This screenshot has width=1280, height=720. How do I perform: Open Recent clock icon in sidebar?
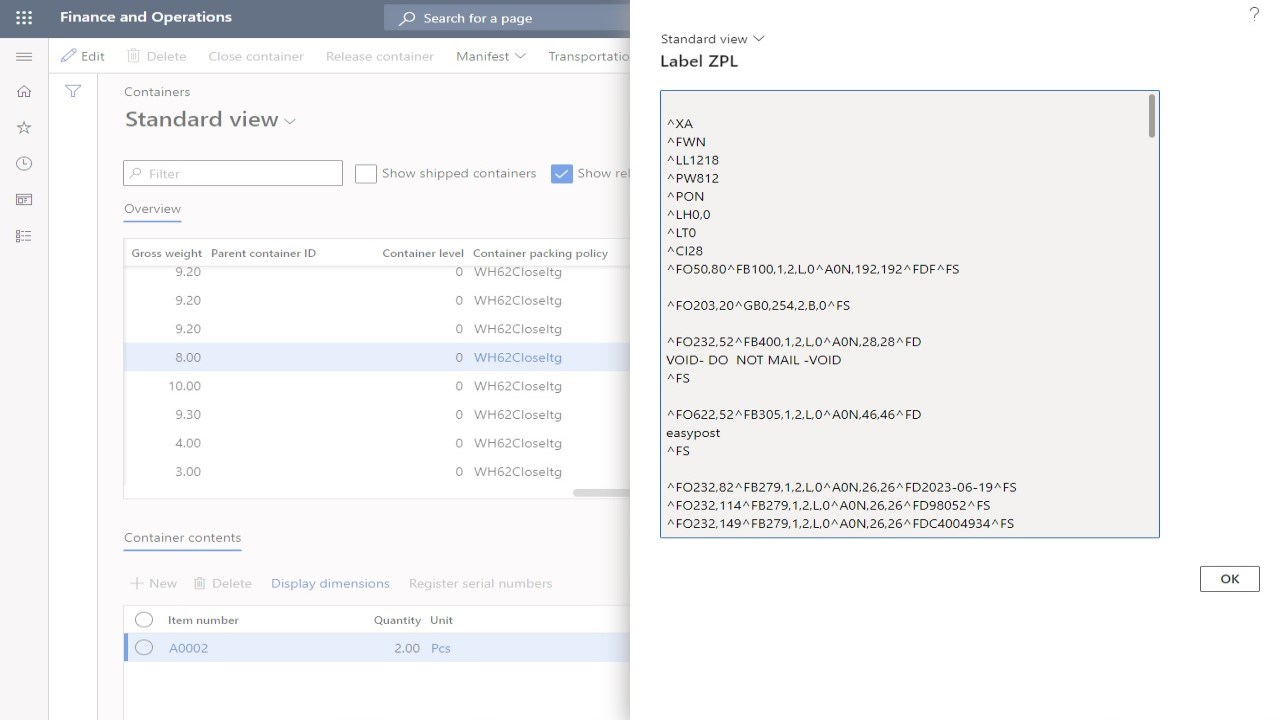(24, 163)
